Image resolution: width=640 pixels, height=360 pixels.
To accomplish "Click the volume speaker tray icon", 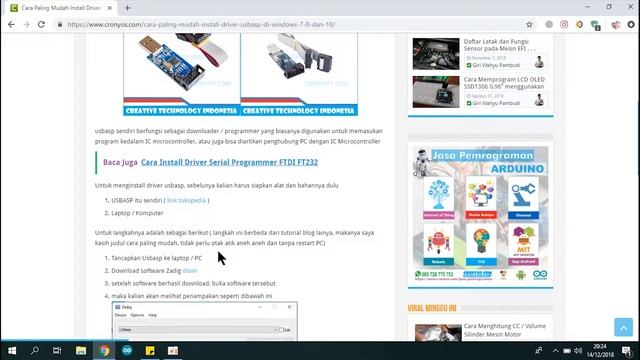I will [x=578, y=351].
